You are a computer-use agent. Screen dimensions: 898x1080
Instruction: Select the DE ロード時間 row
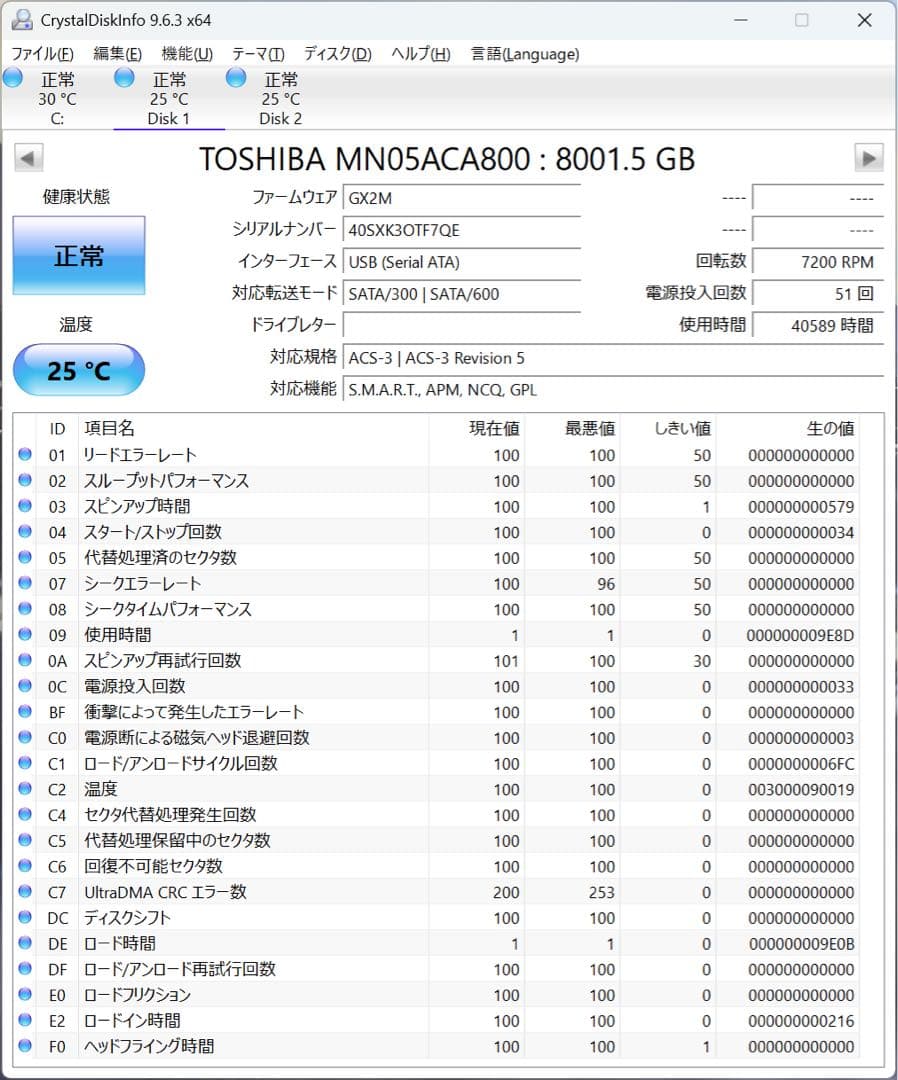coord(437,943)
